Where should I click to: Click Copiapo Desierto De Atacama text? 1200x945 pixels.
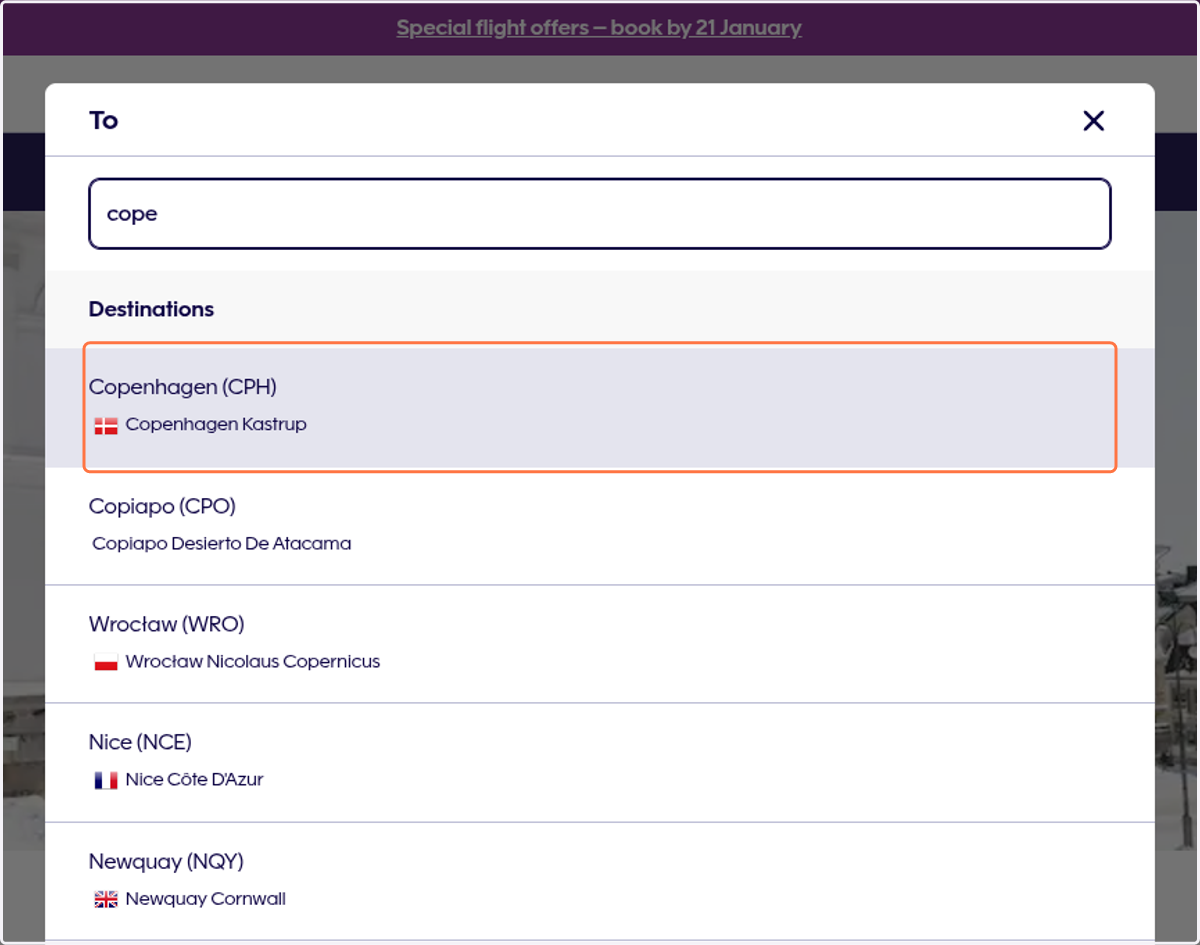pyautogui.click(x=222, y=544)
